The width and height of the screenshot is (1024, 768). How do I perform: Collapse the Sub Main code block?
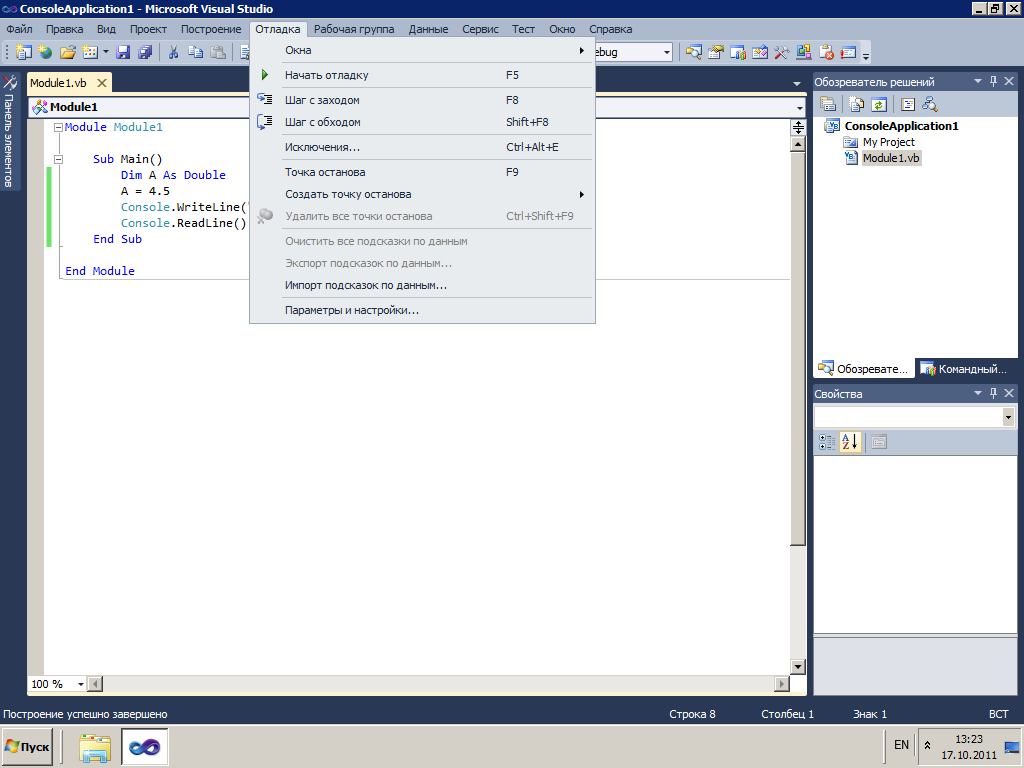click(58, 159)
